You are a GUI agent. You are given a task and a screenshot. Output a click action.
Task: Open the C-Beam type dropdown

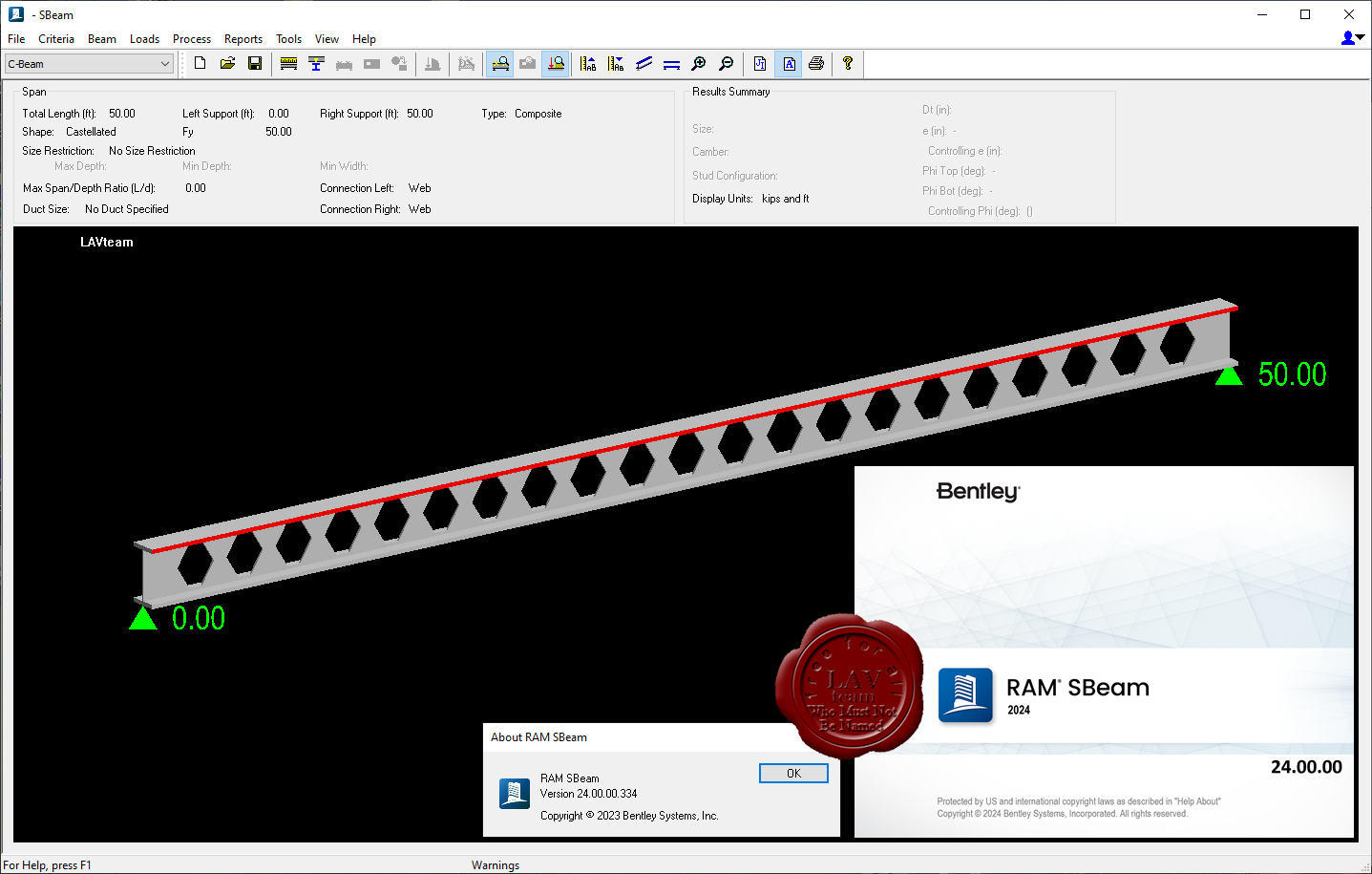tap(89, 64)
